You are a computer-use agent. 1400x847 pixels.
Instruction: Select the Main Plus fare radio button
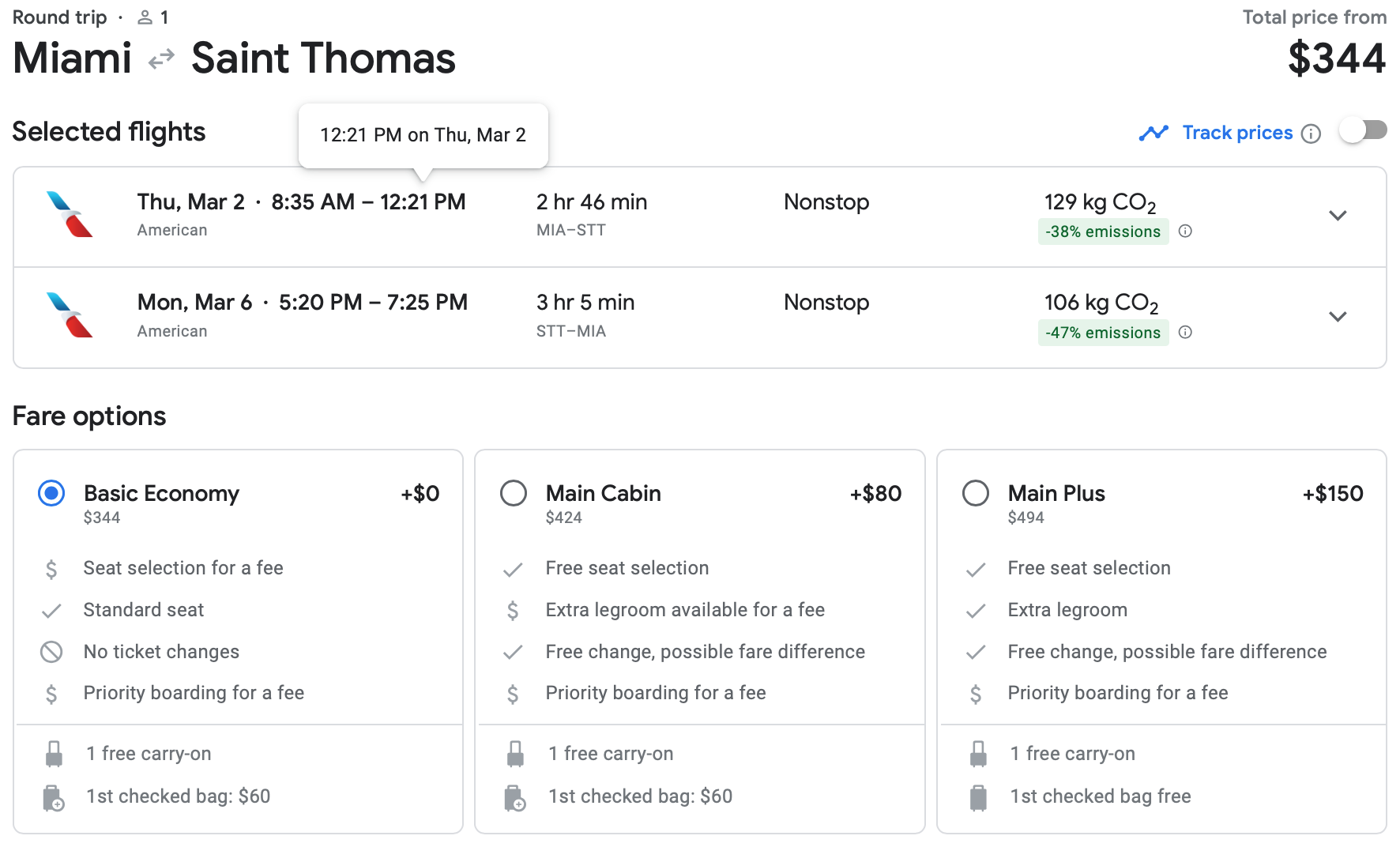coord(976,492)
